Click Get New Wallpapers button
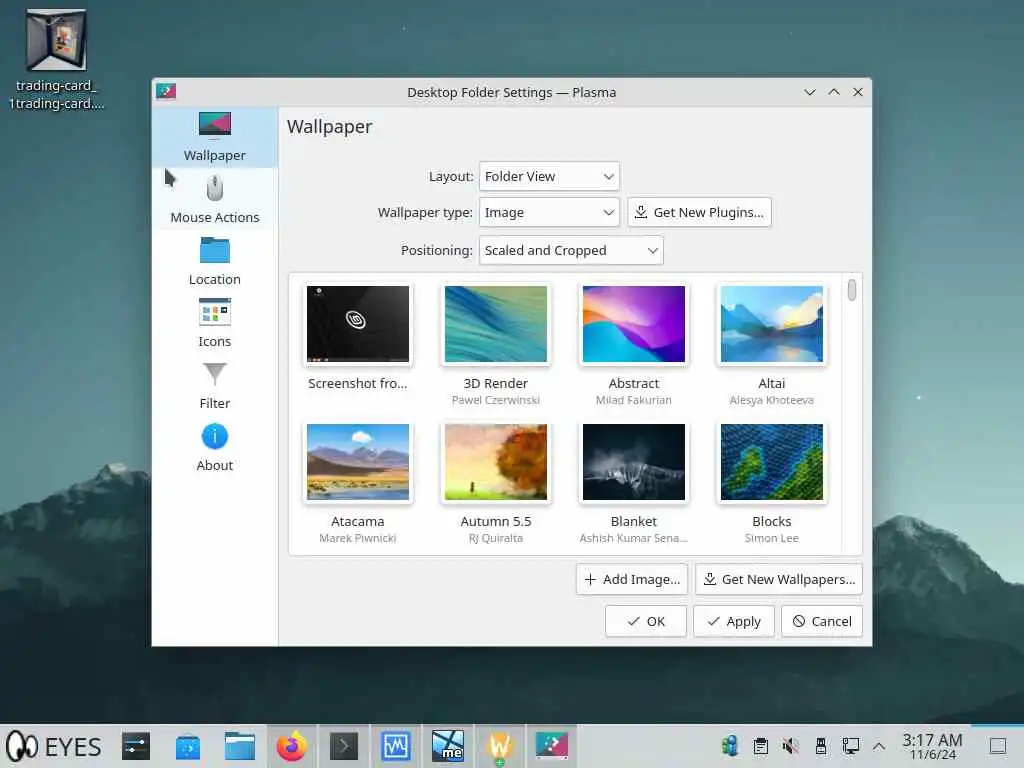 (x=778, y=579)
